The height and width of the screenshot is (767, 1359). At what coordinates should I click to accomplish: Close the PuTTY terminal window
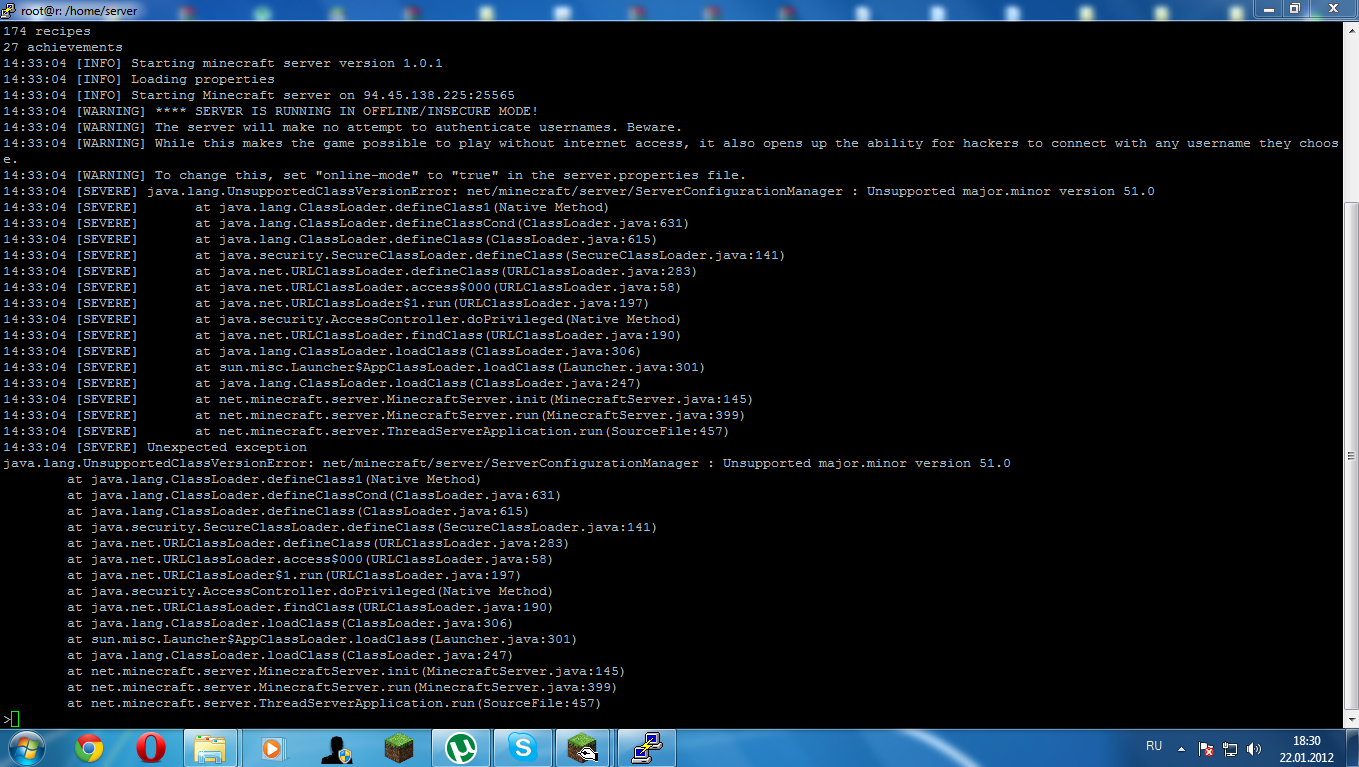[1332, 8]
